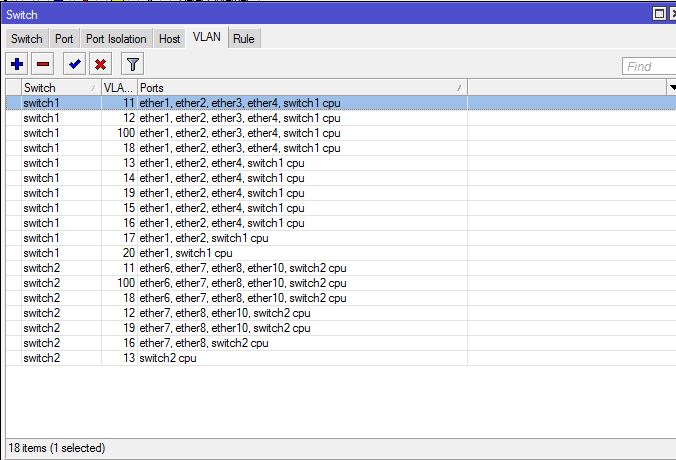Click ports 'ether1, ether2, switch1 cpu' cell
The image size is (676, 460).
[302, 238]
